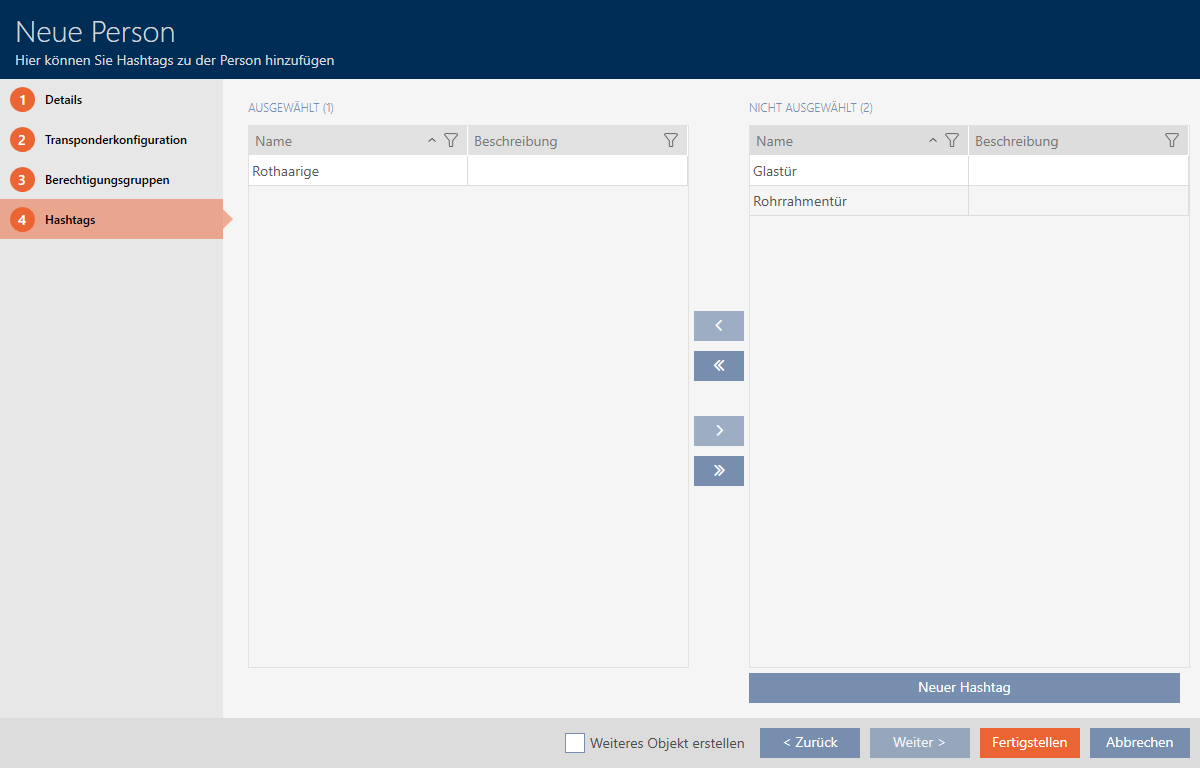Open the Details wizard step
1200x768 pixels.
pyautogui.click(x=63, y=100)
